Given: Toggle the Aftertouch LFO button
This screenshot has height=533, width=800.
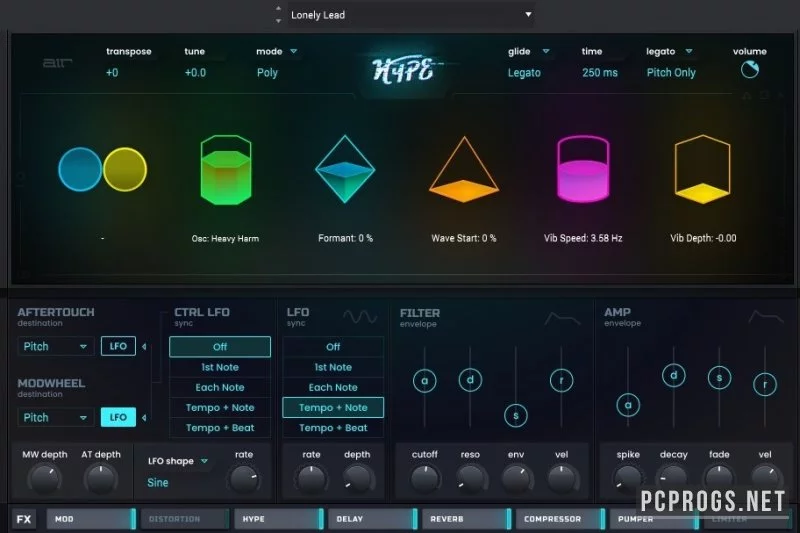Looking at the screenshot, I should tap(118, 346).
